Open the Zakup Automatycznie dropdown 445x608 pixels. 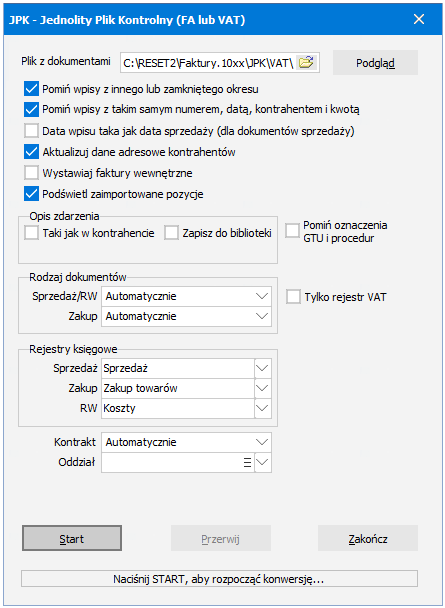pos(262,316)
